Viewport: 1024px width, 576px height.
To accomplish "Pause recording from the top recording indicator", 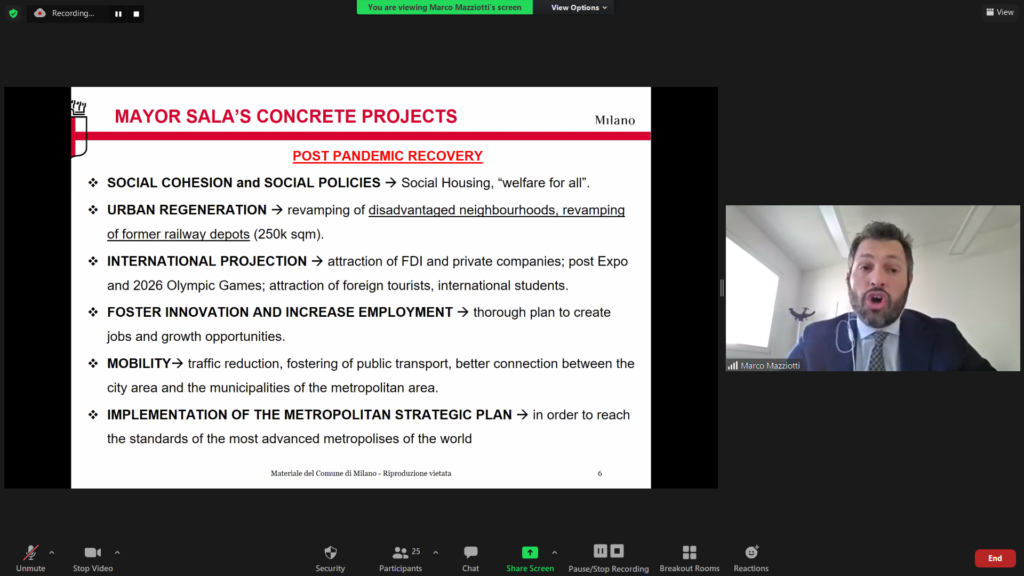I will (118, 14).
